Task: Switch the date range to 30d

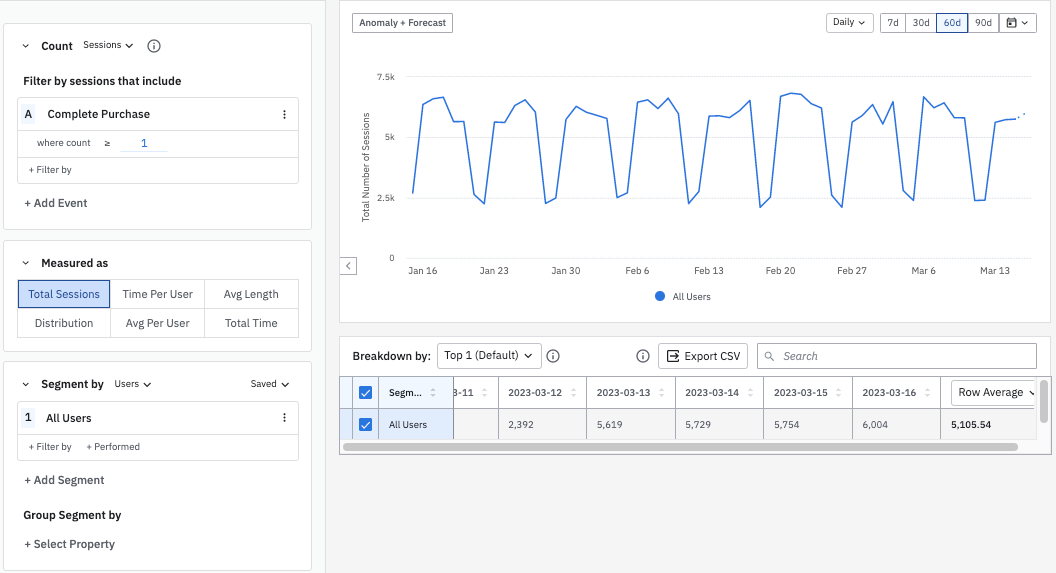Action: point(920,23)
